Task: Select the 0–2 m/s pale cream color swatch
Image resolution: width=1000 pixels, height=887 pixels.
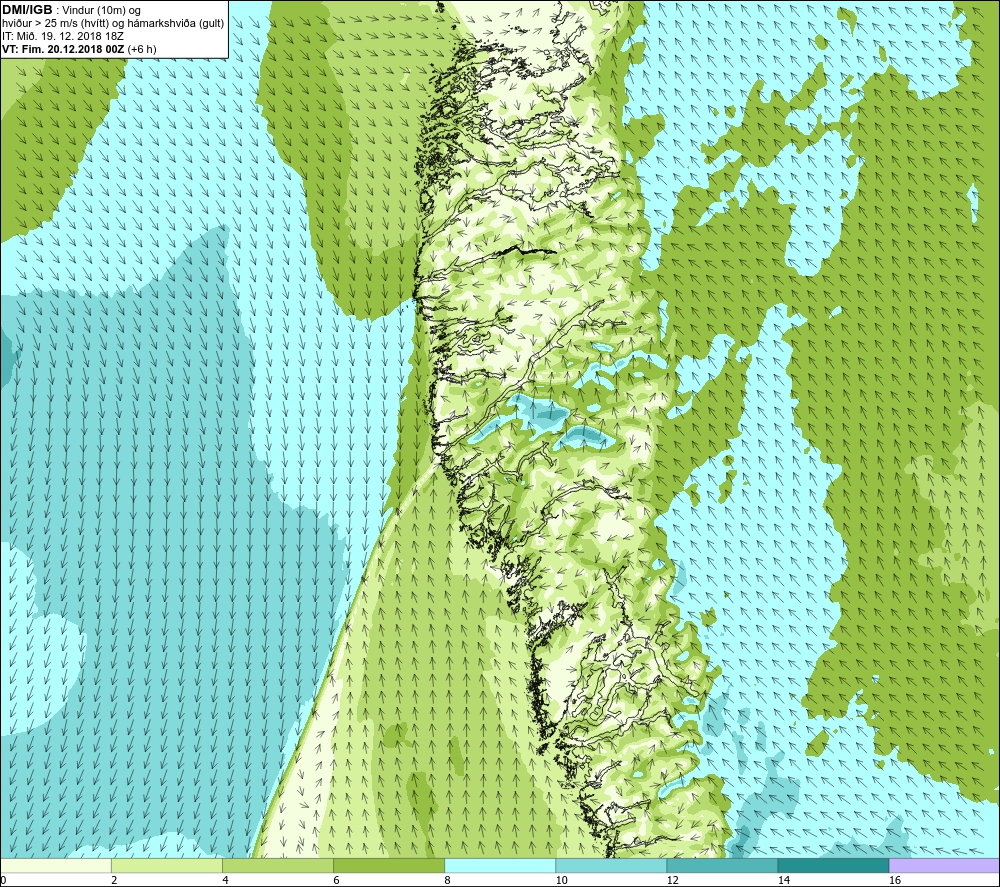Action: (56, 865)
